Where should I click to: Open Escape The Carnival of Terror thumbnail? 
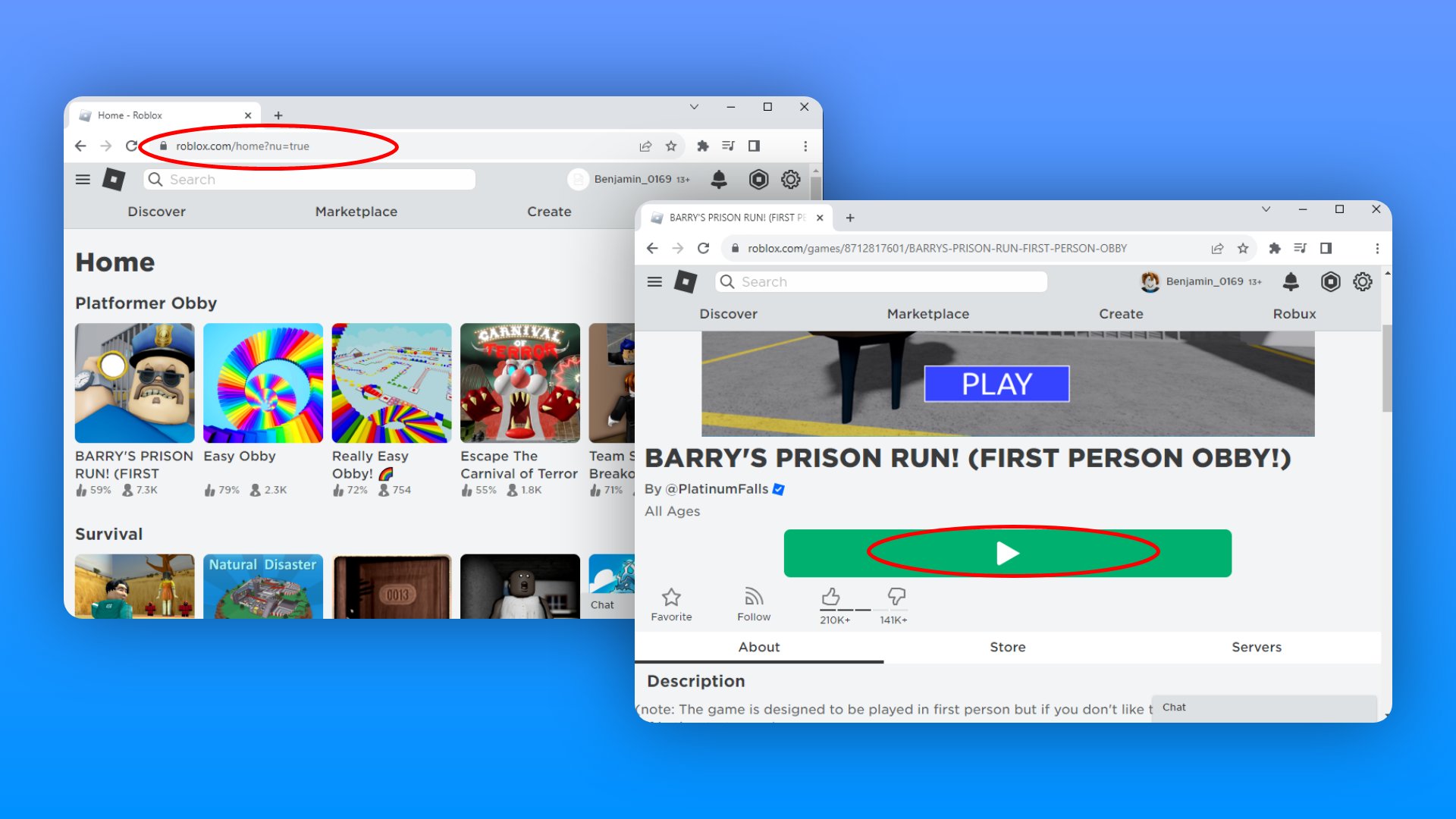(520, 383)
